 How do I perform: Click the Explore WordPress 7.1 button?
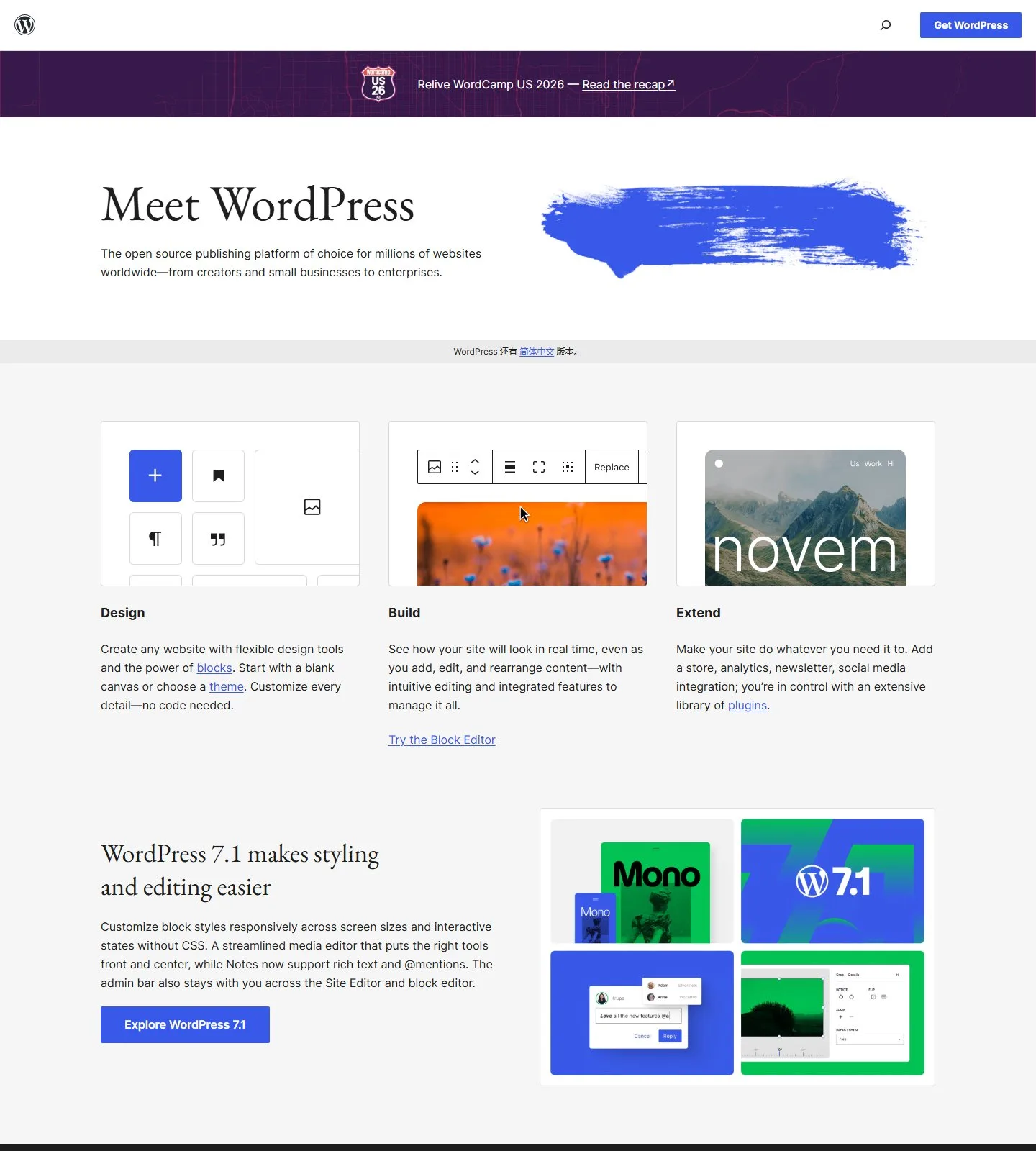pyautogui.click(x=185, y=1024)
